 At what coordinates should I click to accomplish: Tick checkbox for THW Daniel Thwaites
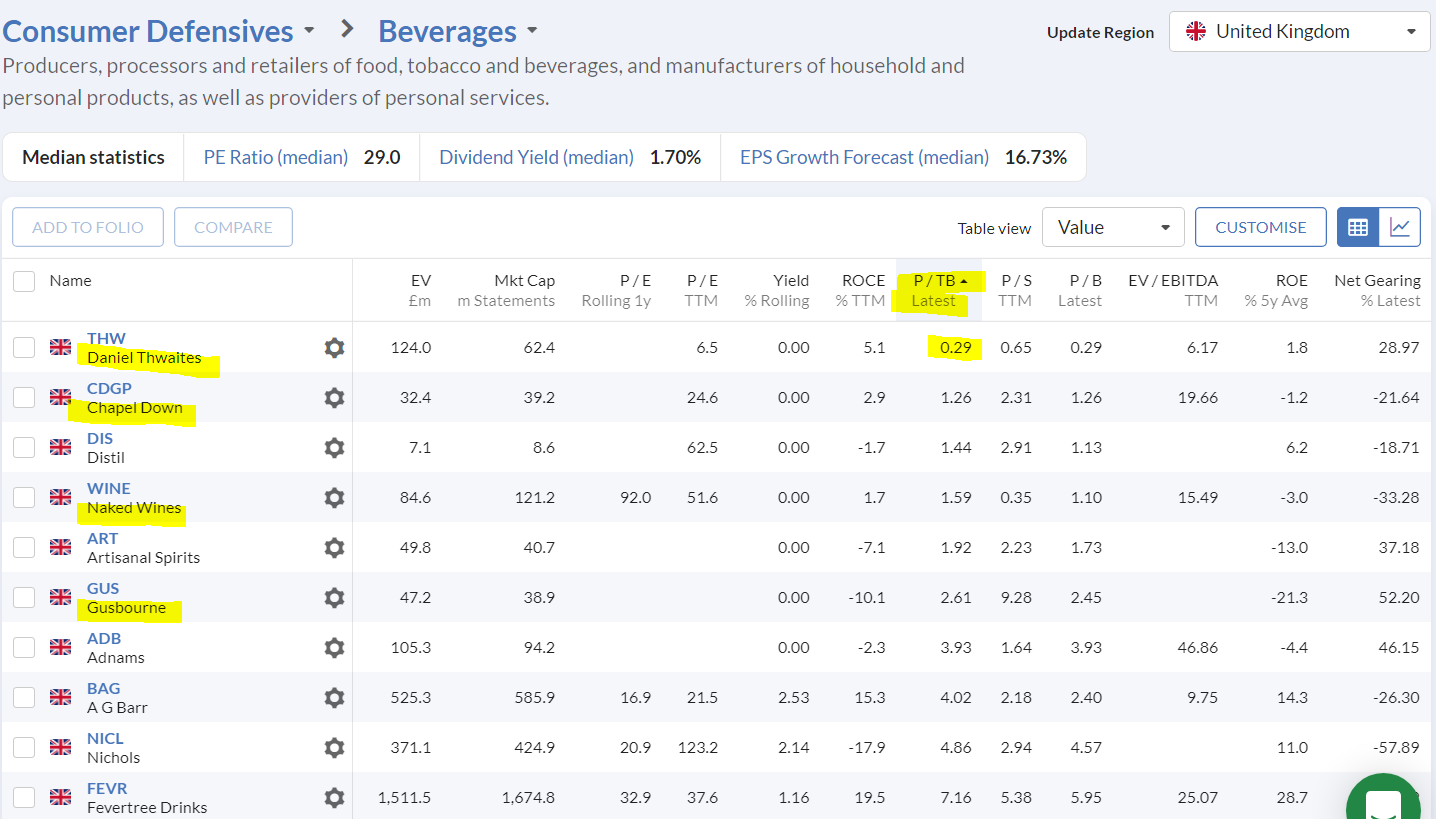[23, 347]
